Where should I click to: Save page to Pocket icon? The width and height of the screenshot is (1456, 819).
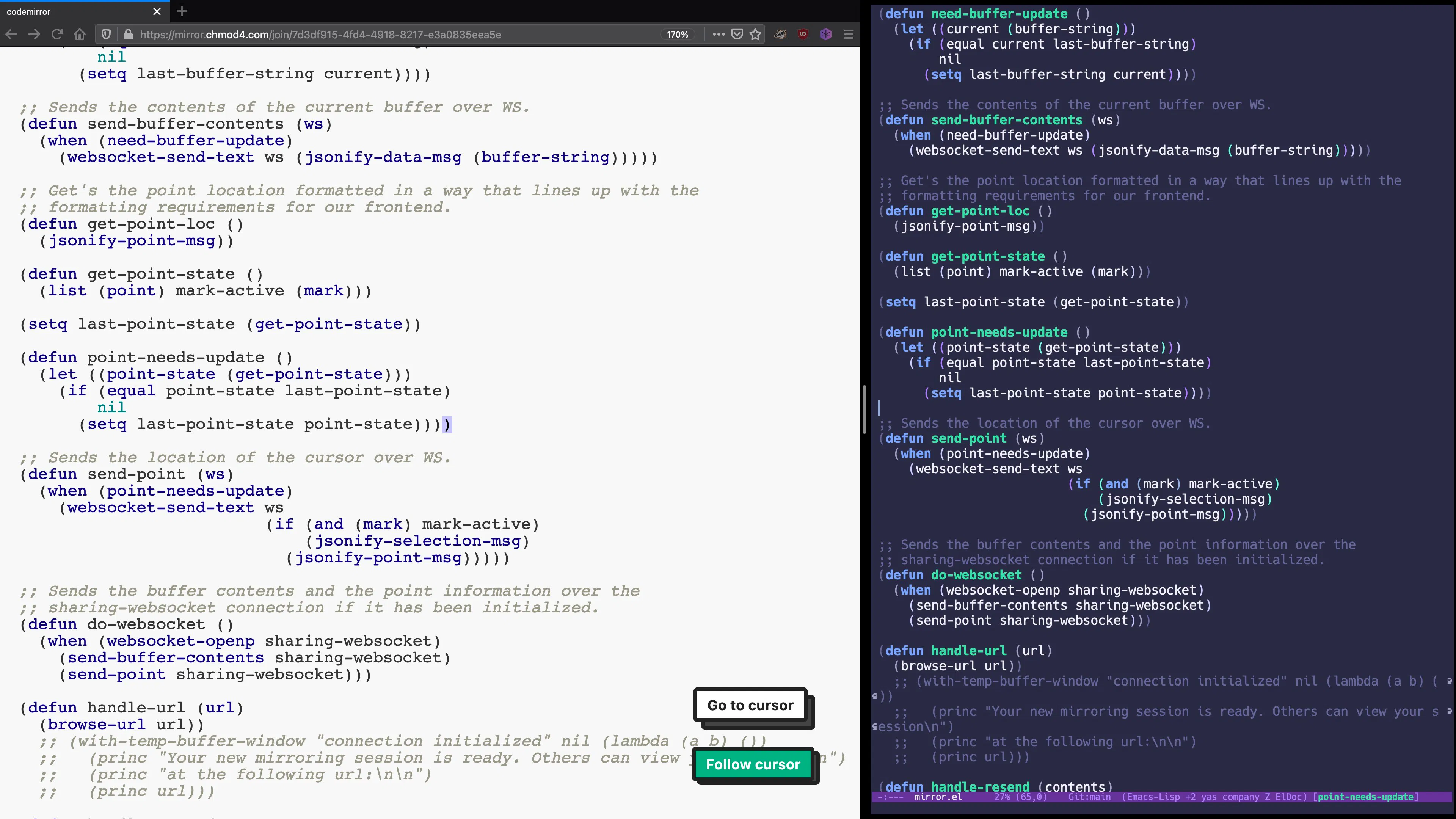click(x=737, y=35)
